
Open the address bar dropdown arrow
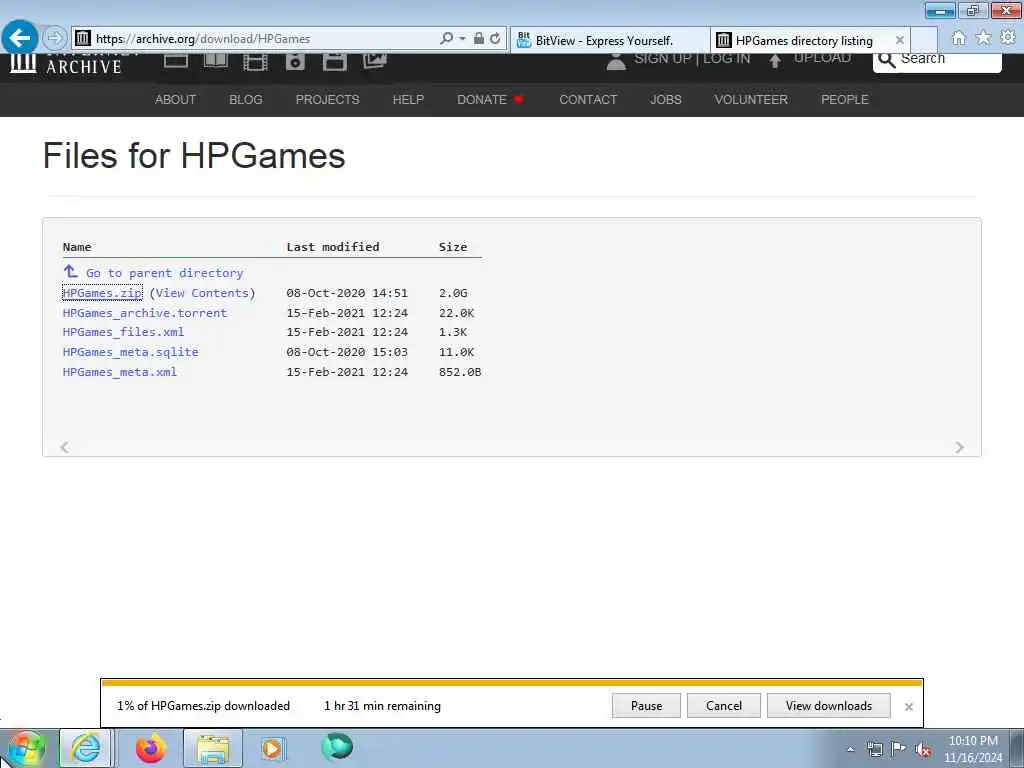pyautogui.click(x=462, y=39)
